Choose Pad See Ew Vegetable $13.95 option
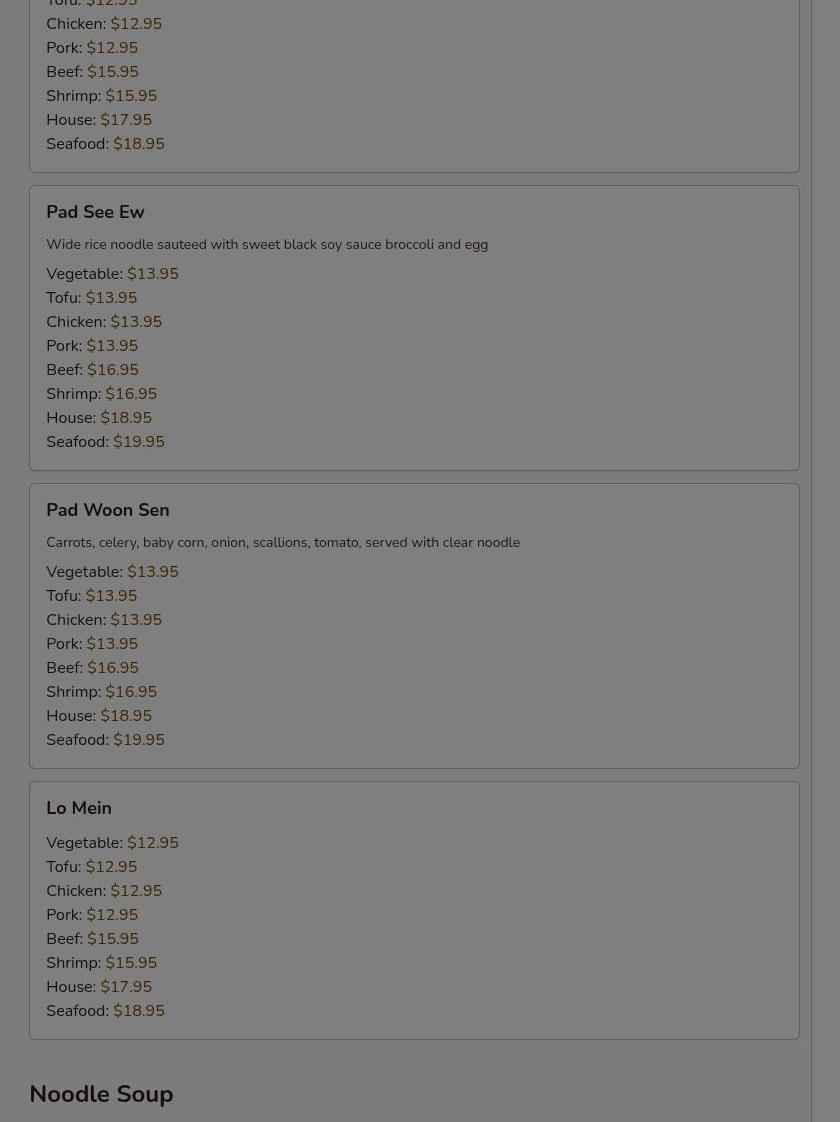Image resolution: width=840 pixels, height=1122 pixels. pos(112,273)
